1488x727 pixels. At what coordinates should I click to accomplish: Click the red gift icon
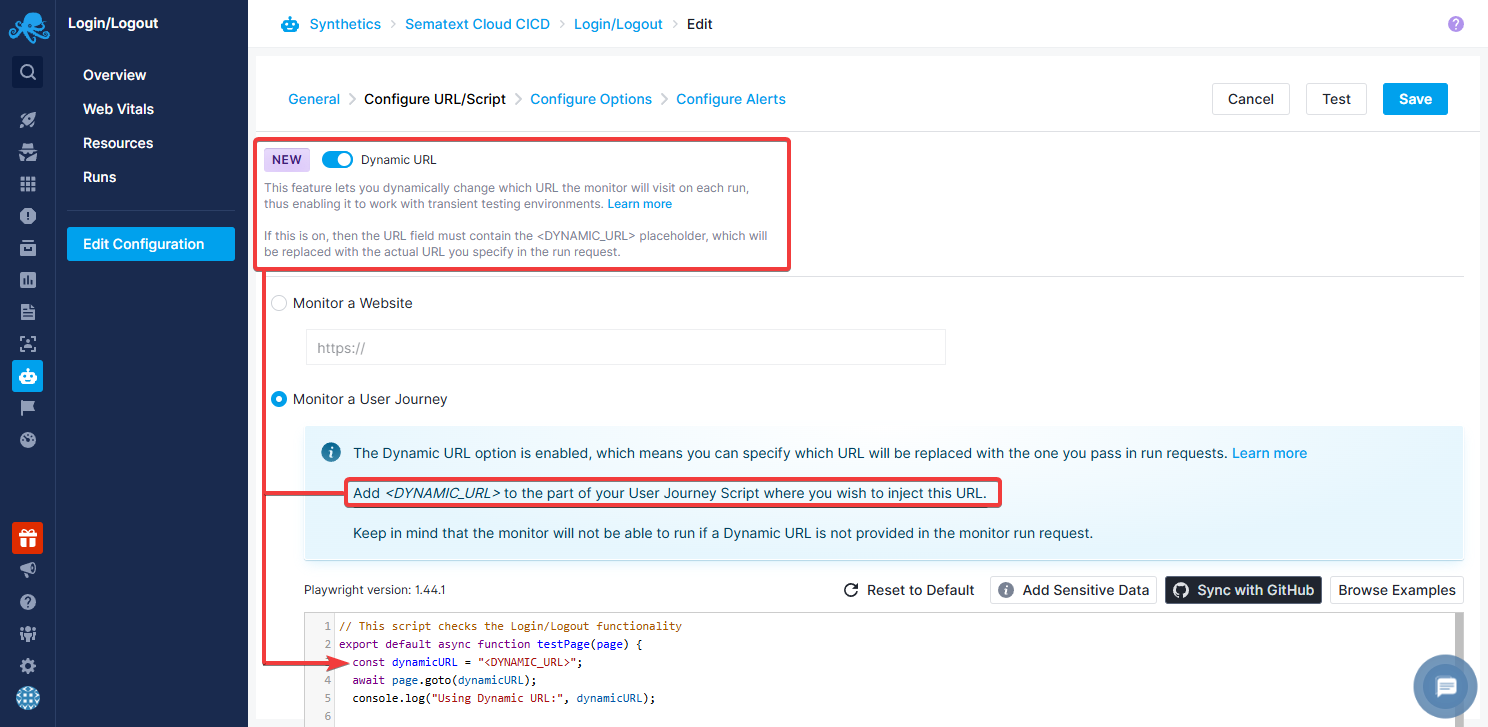[28, 538]
